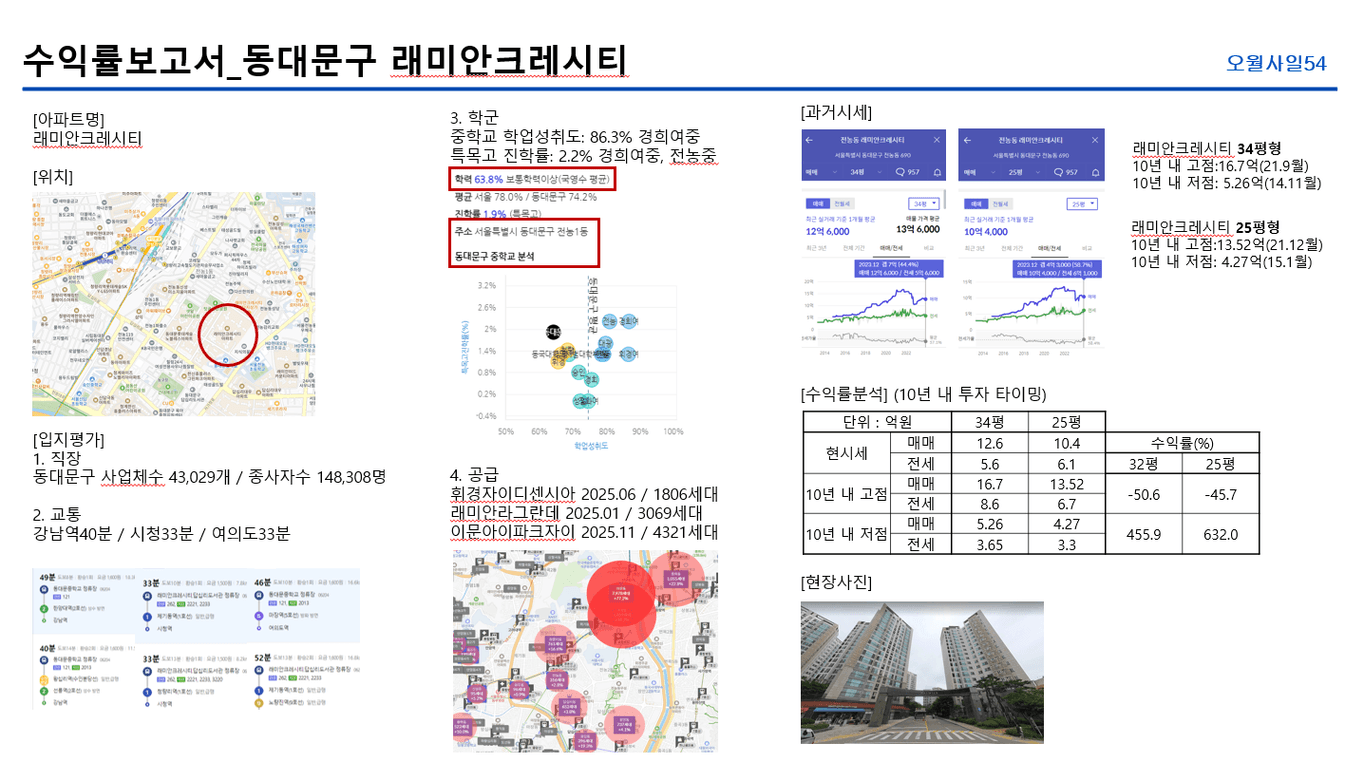1364x766 pixels.
Task: Open the outlined 34평 select box
Action: (924, 203)
